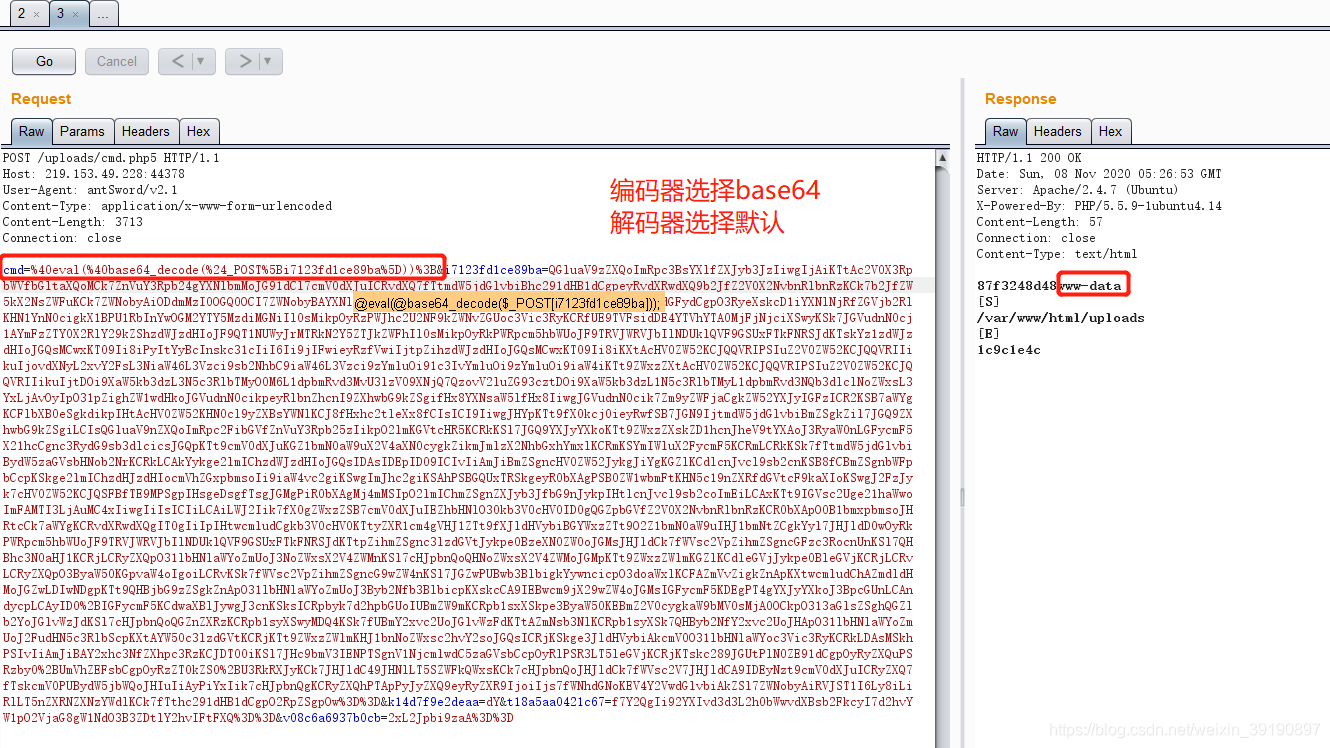The width and height of the screenshot is (1330, 748).
Task: Click the Cancel button
Action: [117, 61]
